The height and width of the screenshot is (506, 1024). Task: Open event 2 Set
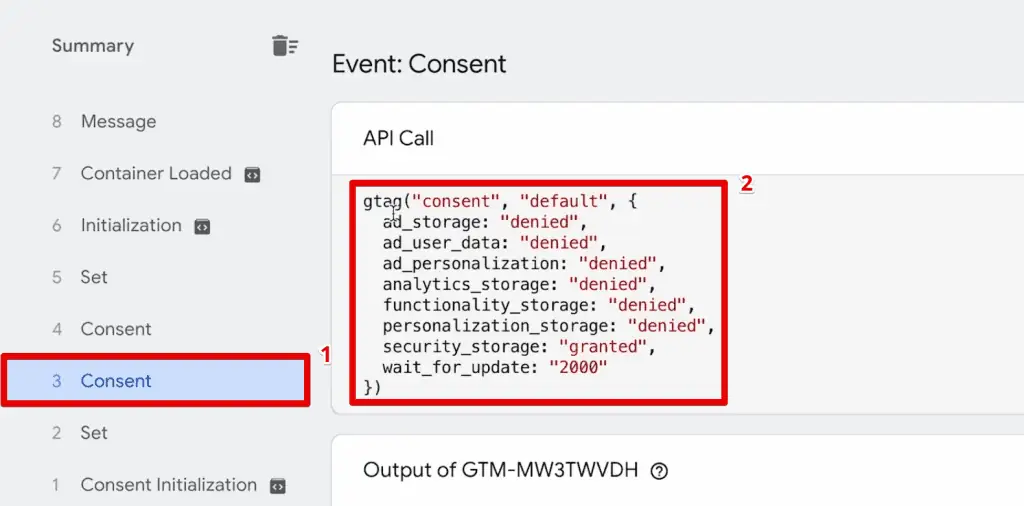154,433
